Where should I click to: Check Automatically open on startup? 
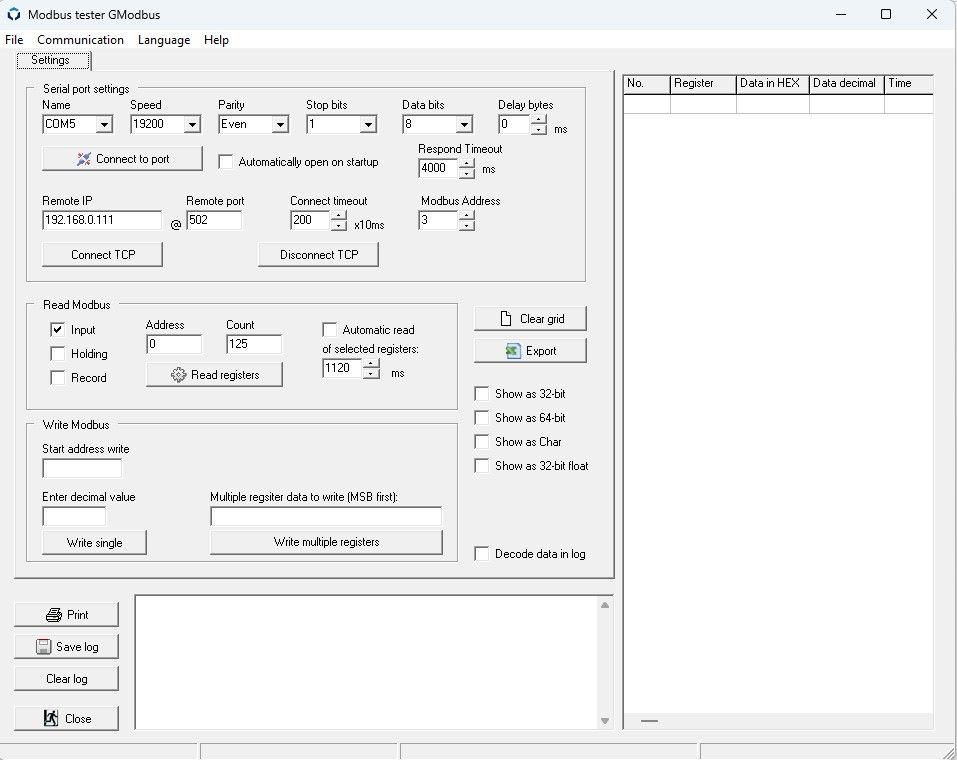point(226,162)
